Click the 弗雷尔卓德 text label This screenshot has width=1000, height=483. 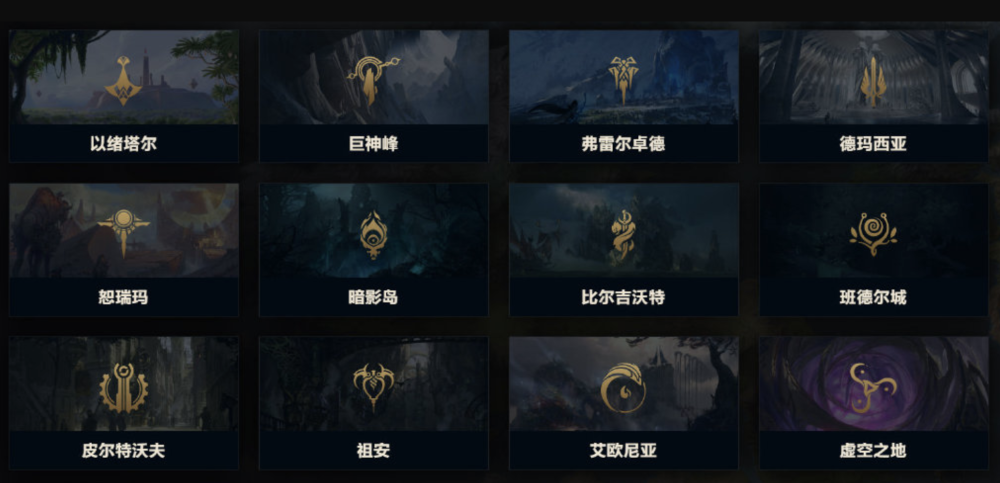(623, 144)
